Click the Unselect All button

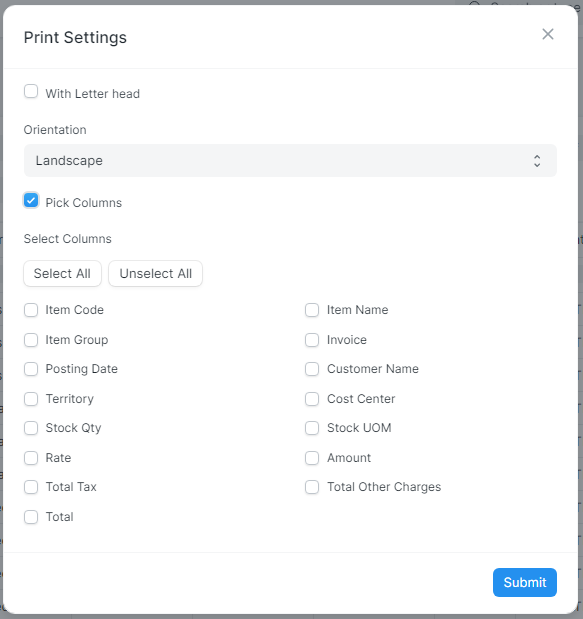click(x=156, y=273)
